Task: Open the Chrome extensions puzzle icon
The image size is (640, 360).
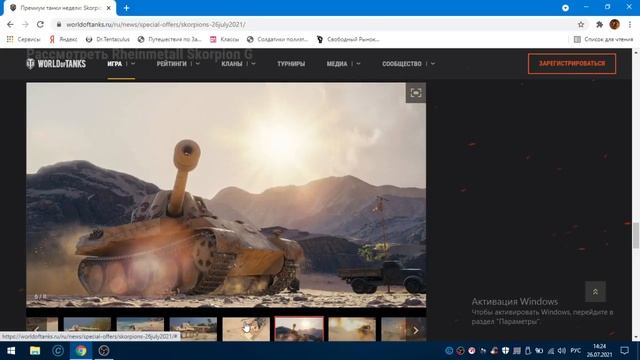Action: pos(599,24)
